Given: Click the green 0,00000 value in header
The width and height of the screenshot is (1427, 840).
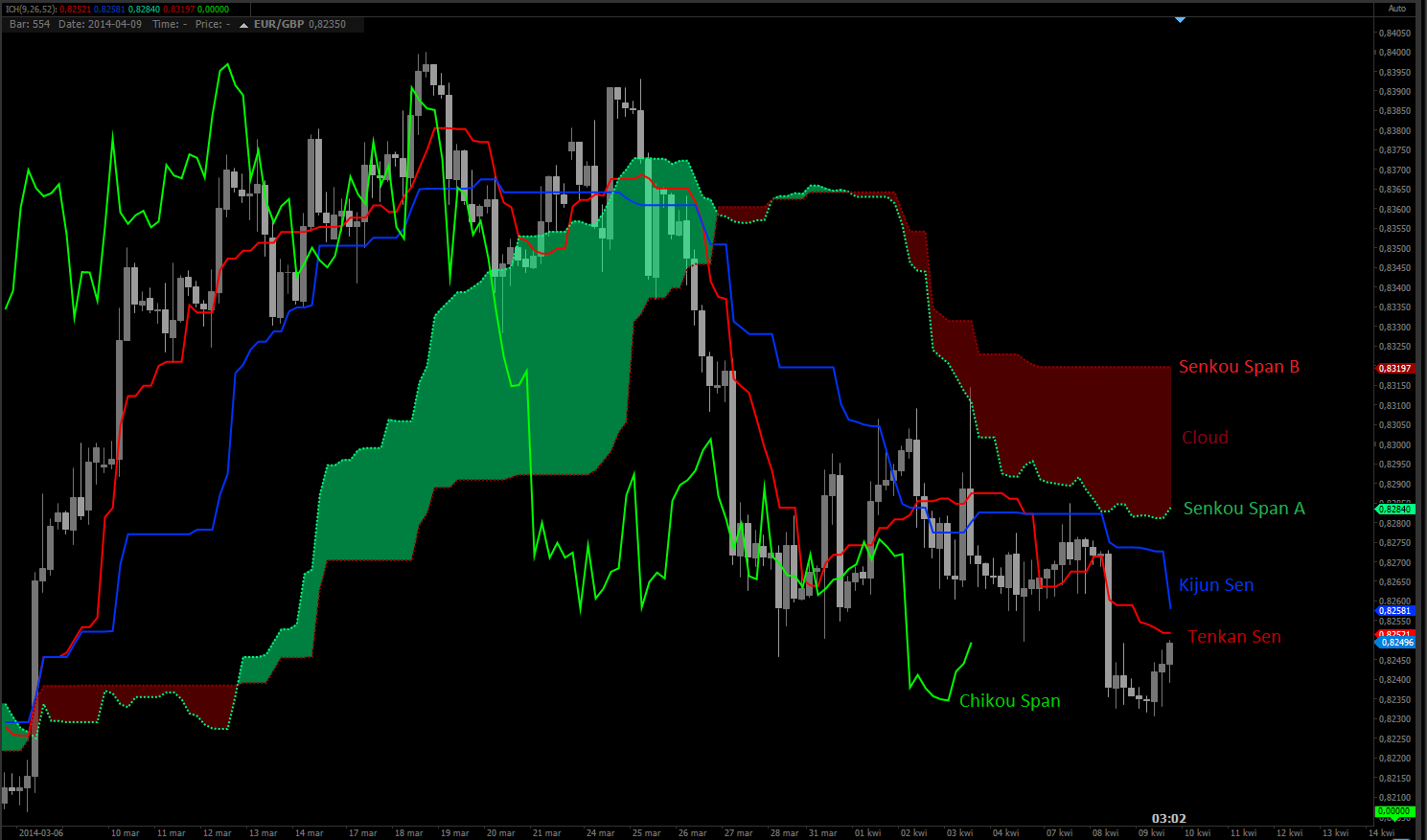Looking at the screenshot, I should 213,10.
